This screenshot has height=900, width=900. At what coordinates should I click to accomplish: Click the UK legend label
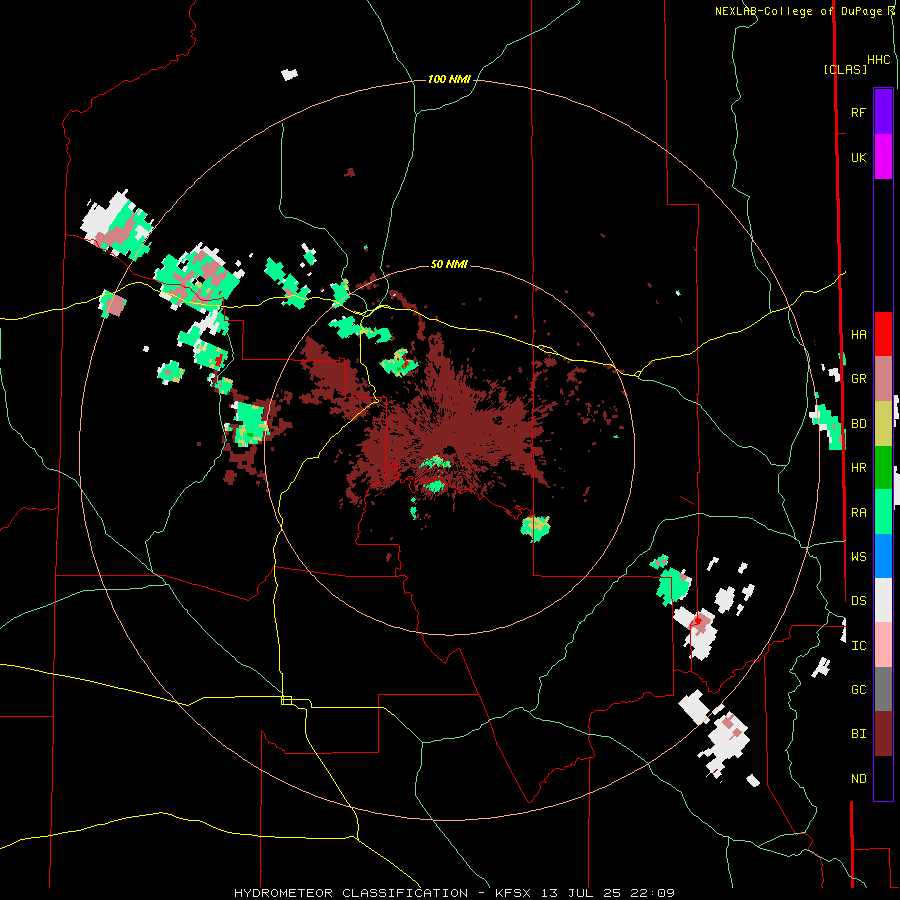pos(858,157)
